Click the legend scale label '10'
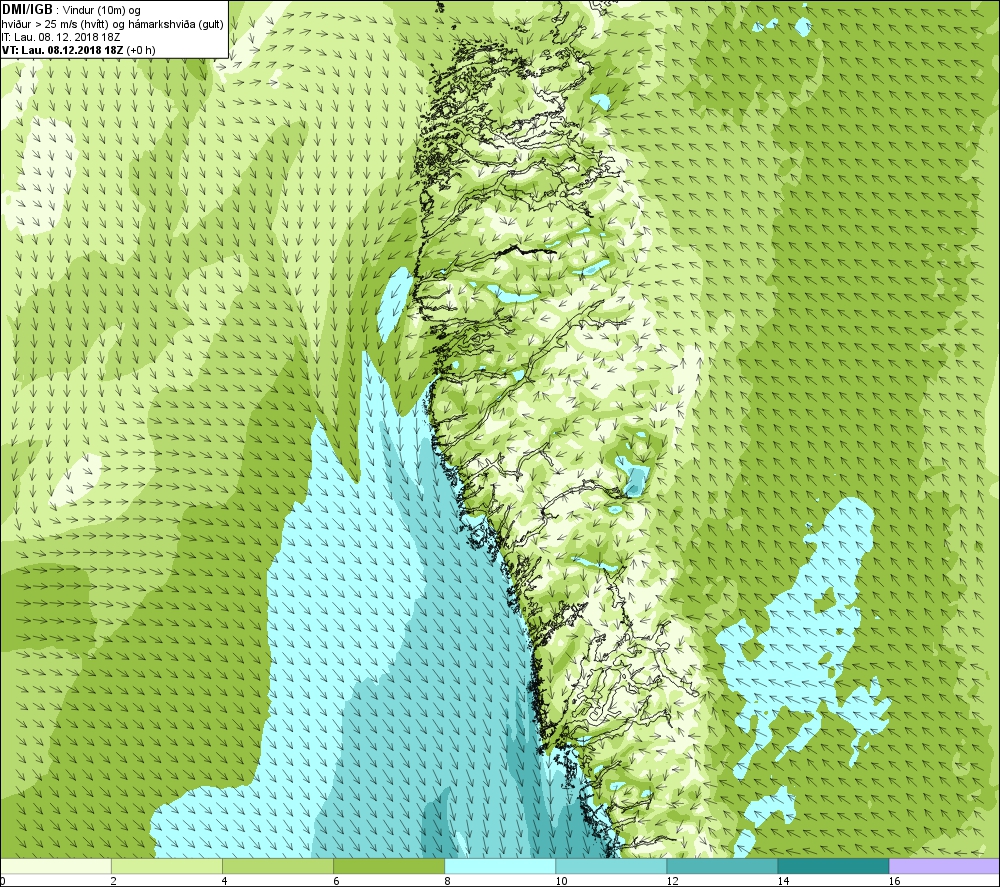The image size is (1000, 887). (x=561, y=881)
